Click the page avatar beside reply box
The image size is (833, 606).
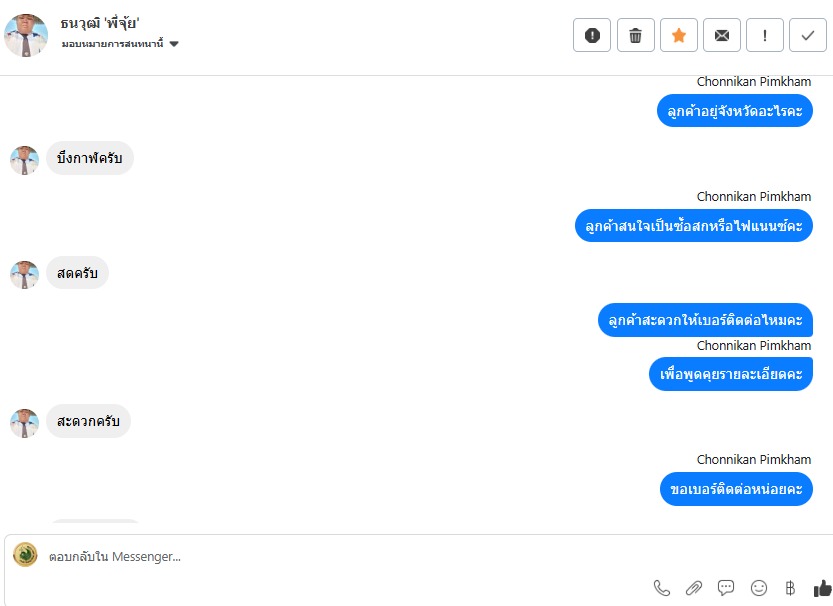point(25,555)
